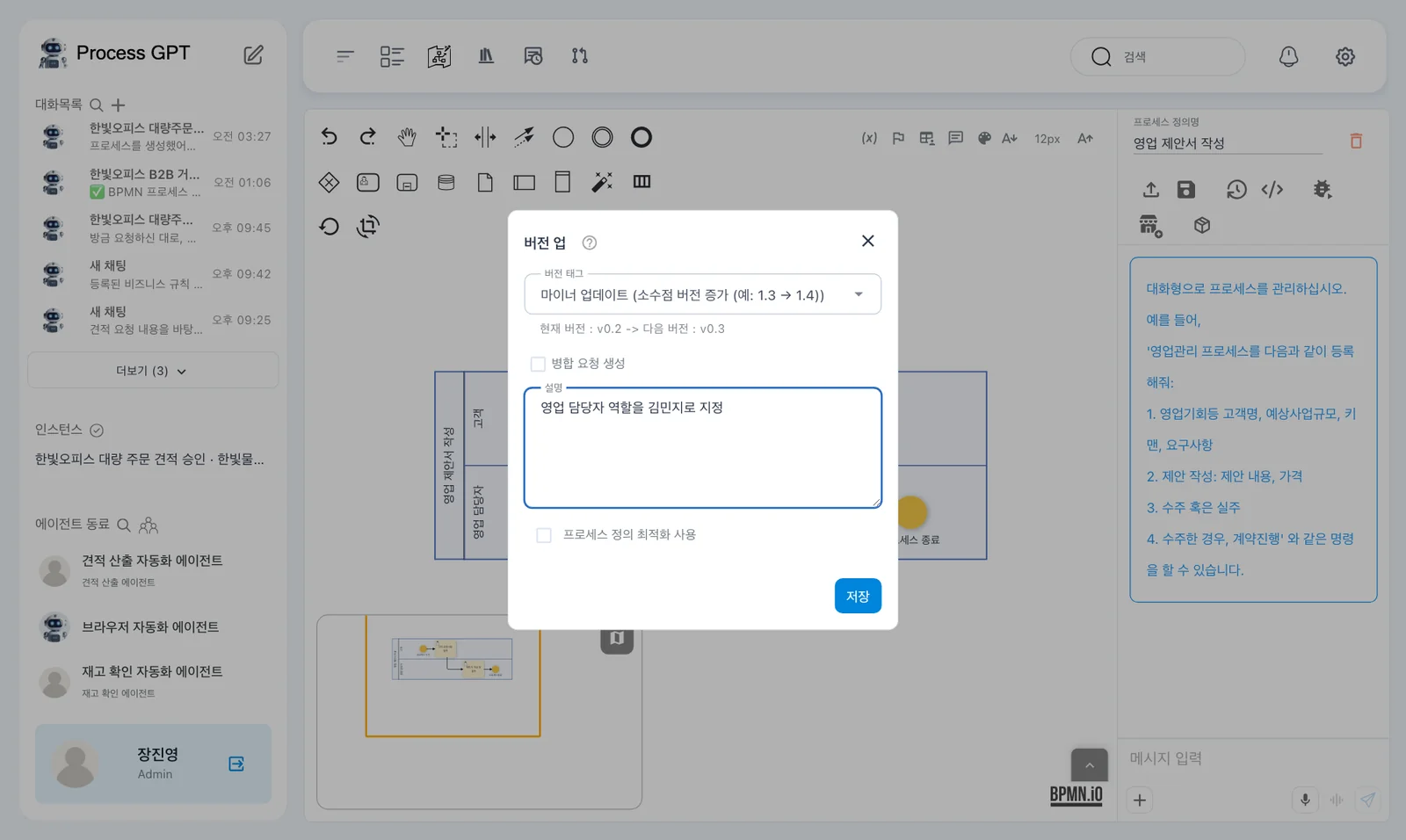
Task: Select the lasso selection tool
Action: click(446, 137)
